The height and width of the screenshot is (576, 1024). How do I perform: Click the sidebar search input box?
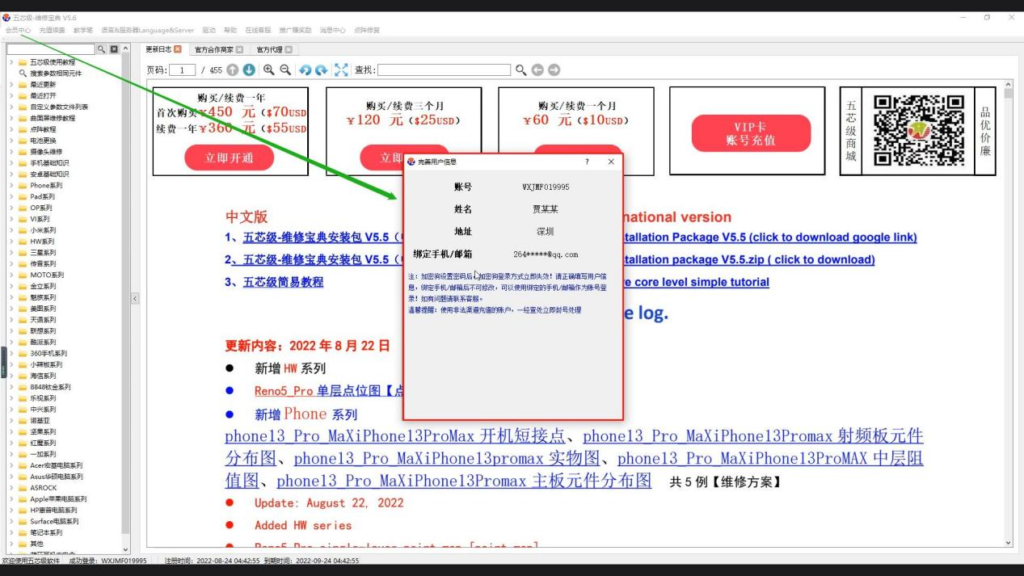coord(51,49)
